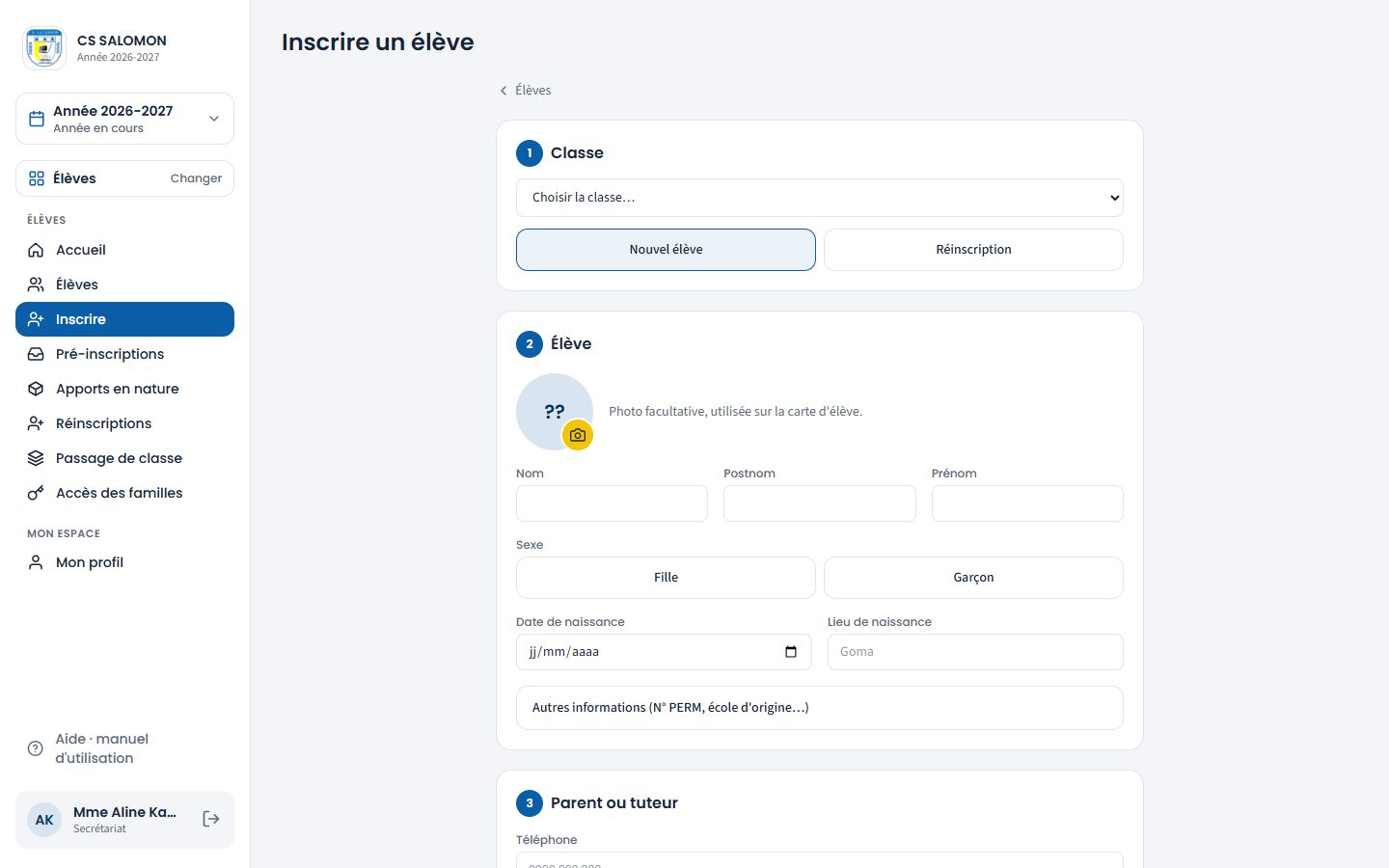1389x868 pixels.
Task: Select Nouvel élève enrollment type
Action: 666,250
